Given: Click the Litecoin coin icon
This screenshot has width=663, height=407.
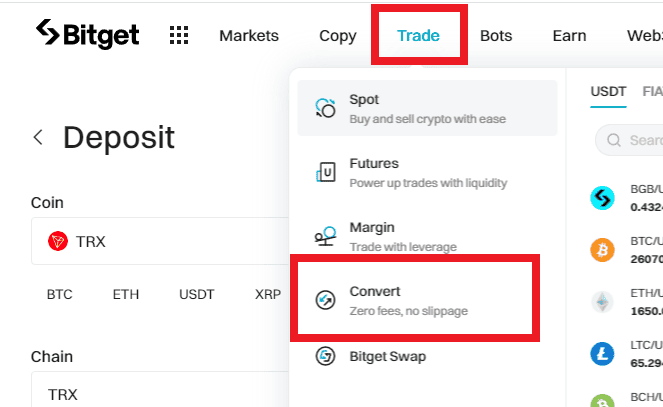Looking at the screenshot, I should click(x=602, y=354).
